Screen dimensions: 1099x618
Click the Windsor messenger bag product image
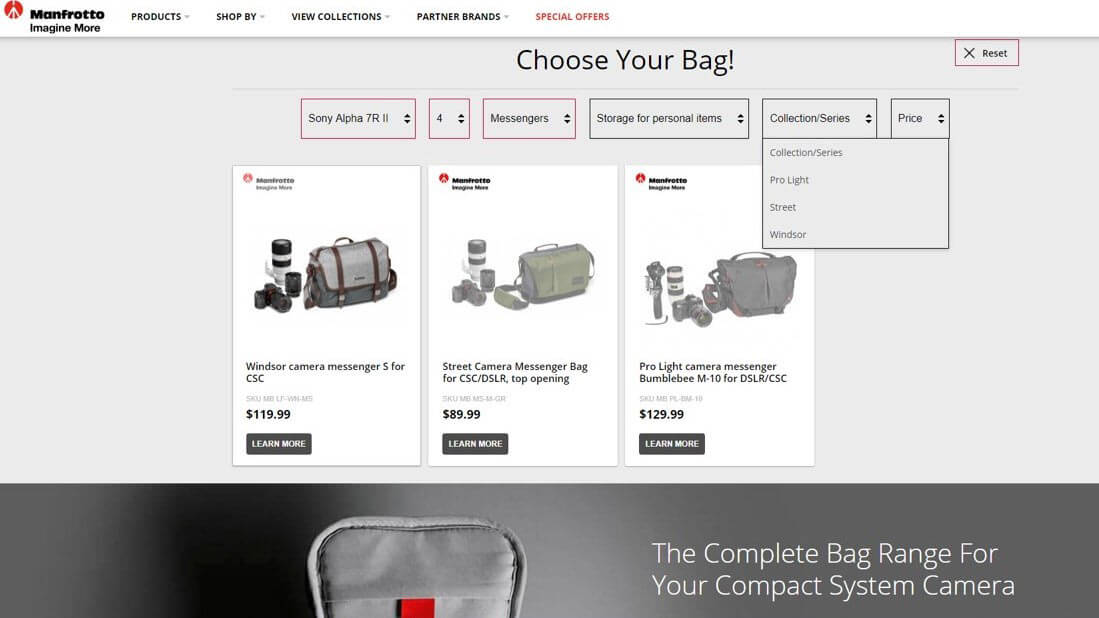tap(326, 275)
